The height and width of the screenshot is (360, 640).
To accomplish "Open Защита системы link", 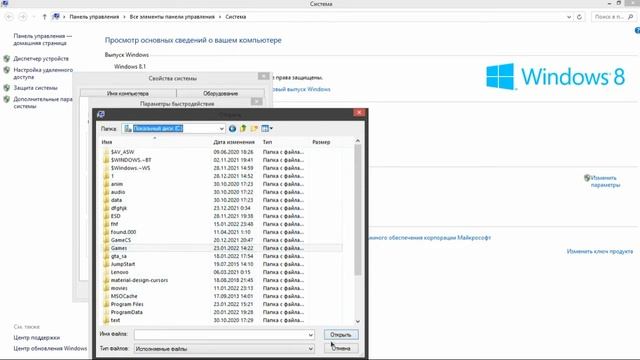I will pyautogui.click(x=36, y=88).
